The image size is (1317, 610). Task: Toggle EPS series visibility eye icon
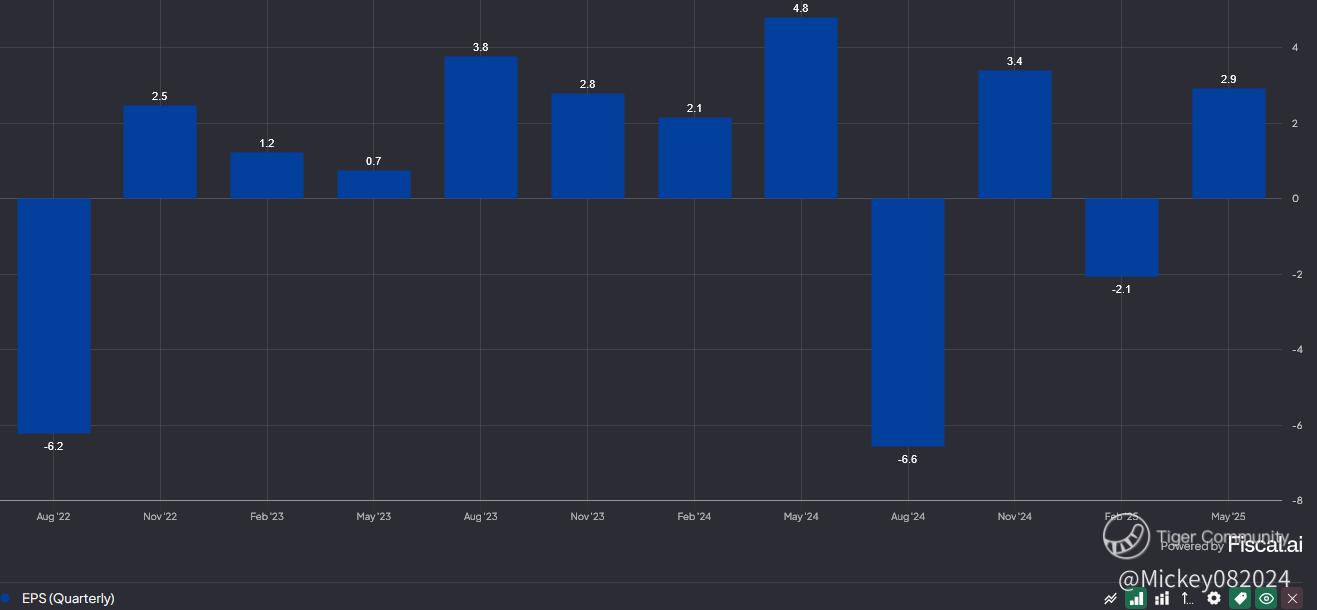pos(1266,598)
